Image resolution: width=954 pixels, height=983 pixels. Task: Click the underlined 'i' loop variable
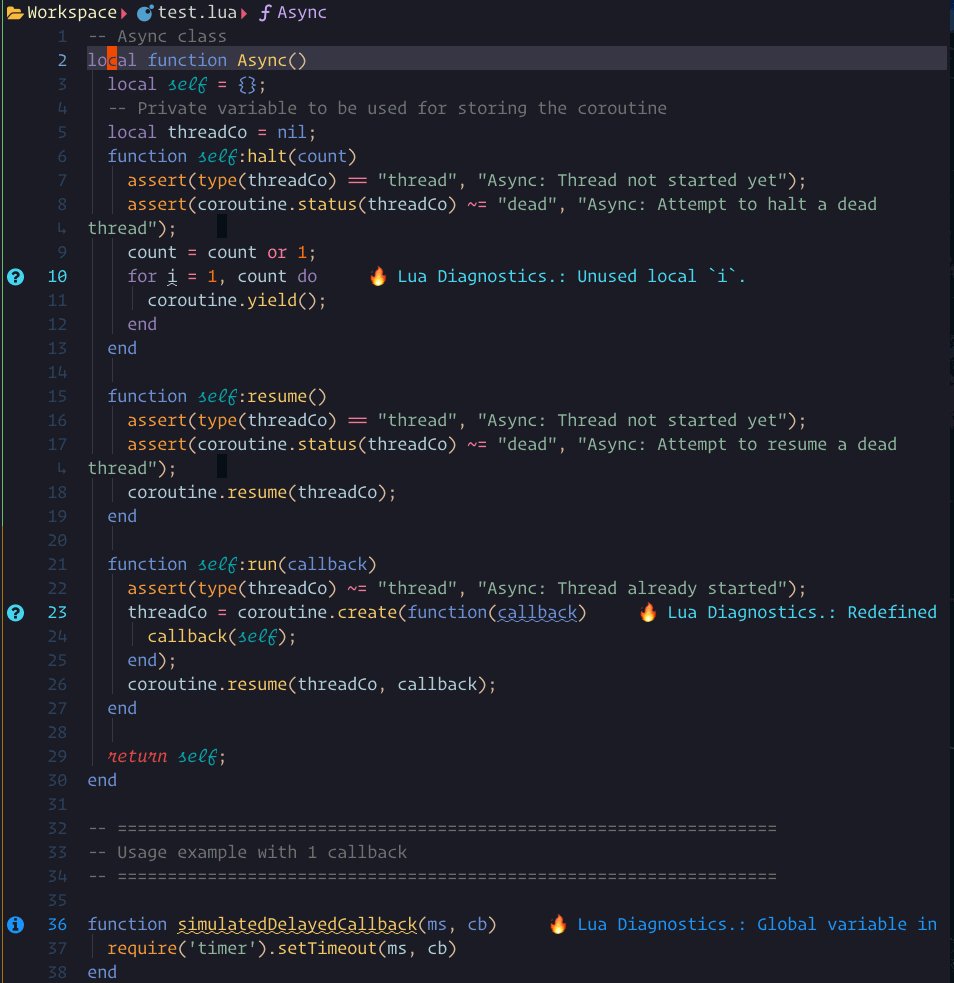click(x=172, y=276)
